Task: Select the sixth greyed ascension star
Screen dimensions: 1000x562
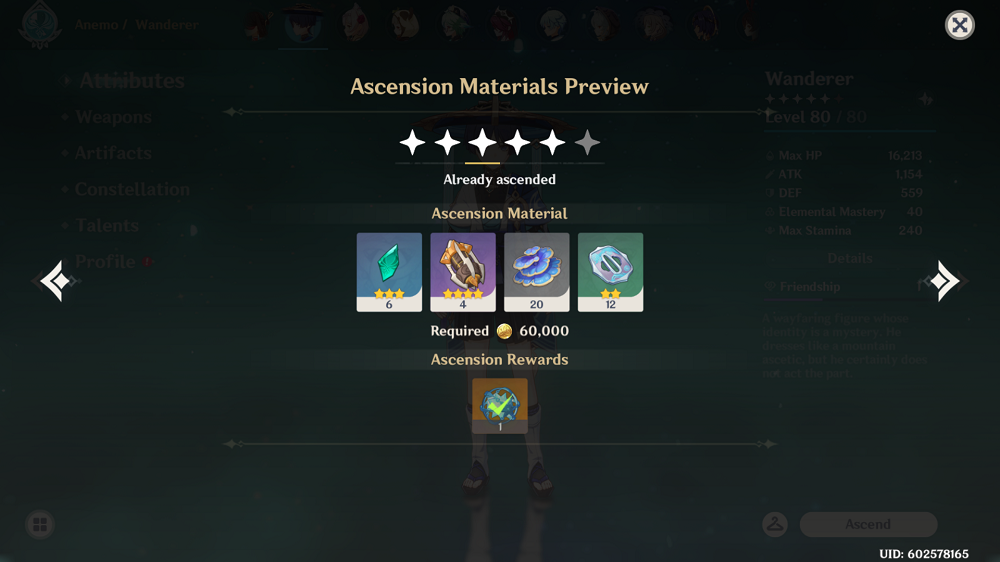Action: click(x=587, y=142)
